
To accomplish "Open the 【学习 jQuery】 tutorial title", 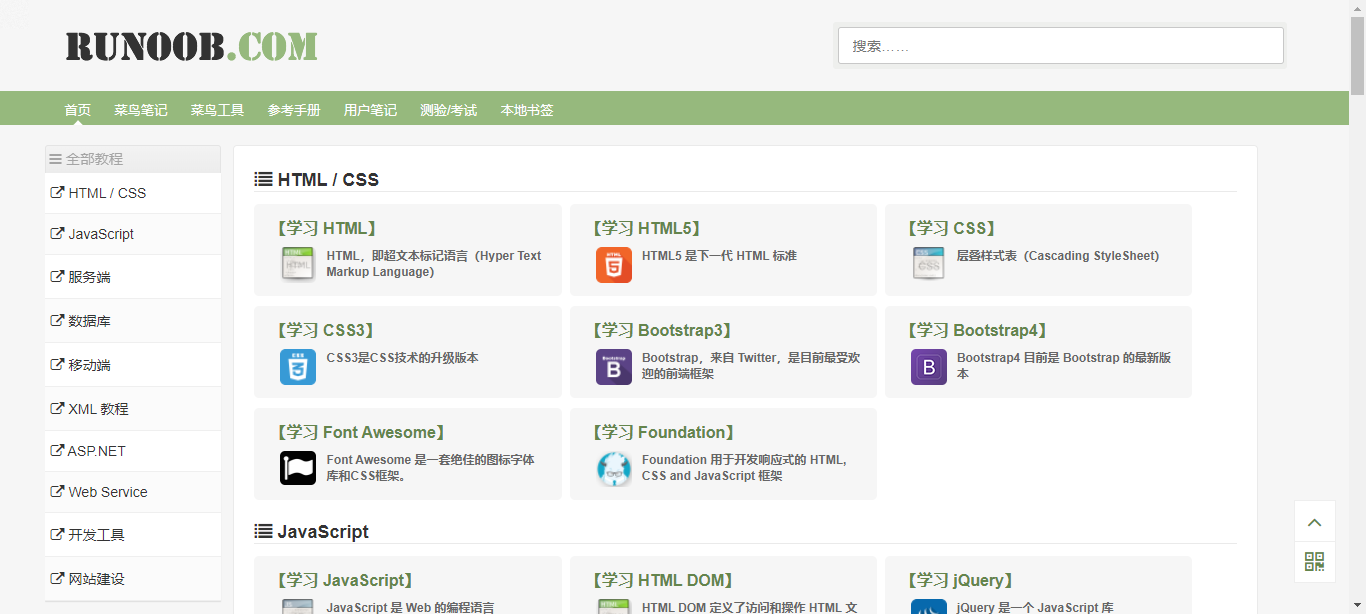I will coord(961,580).
